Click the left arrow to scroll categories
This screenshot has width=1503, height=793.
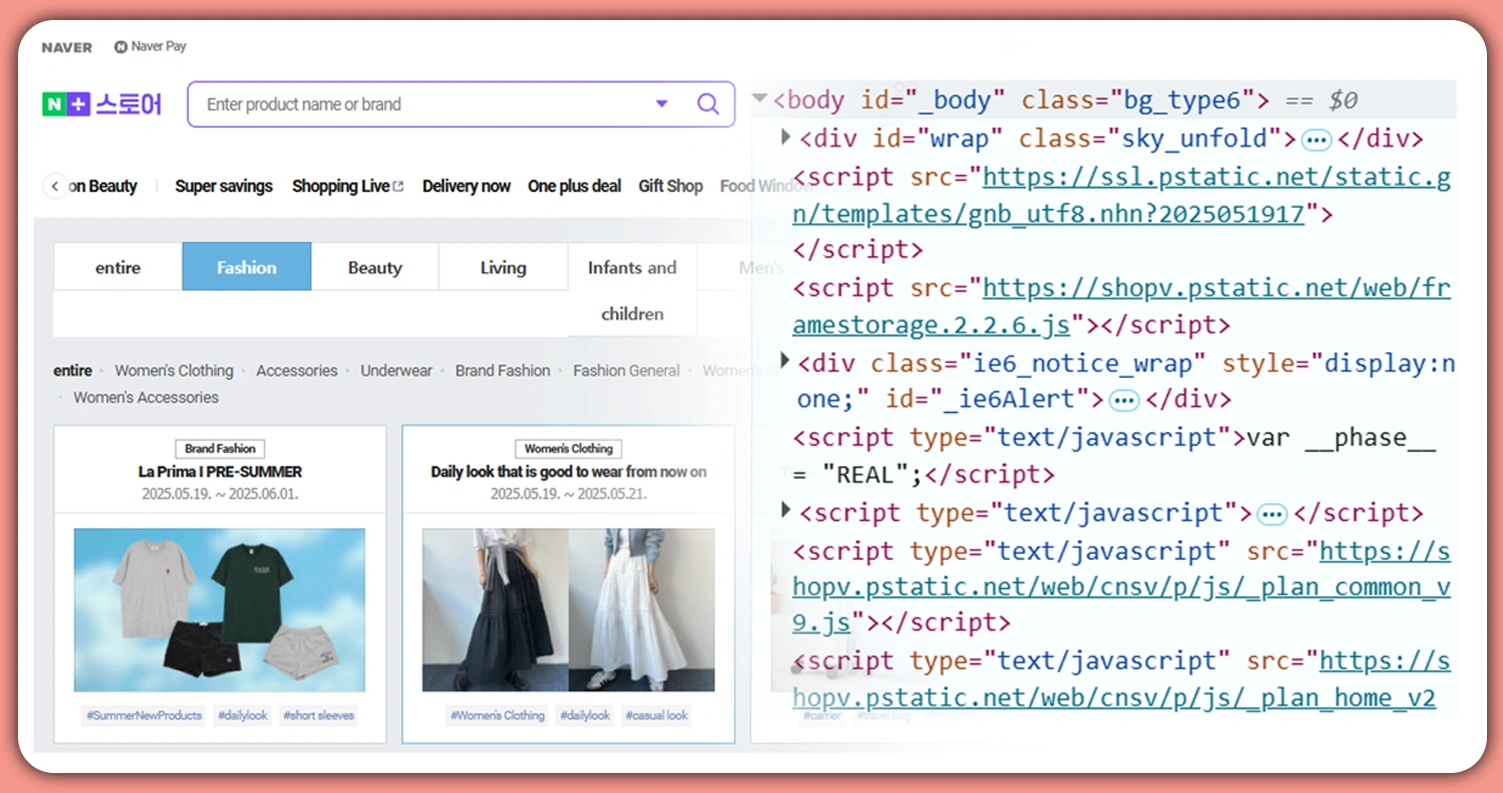(x=55, y=186)
